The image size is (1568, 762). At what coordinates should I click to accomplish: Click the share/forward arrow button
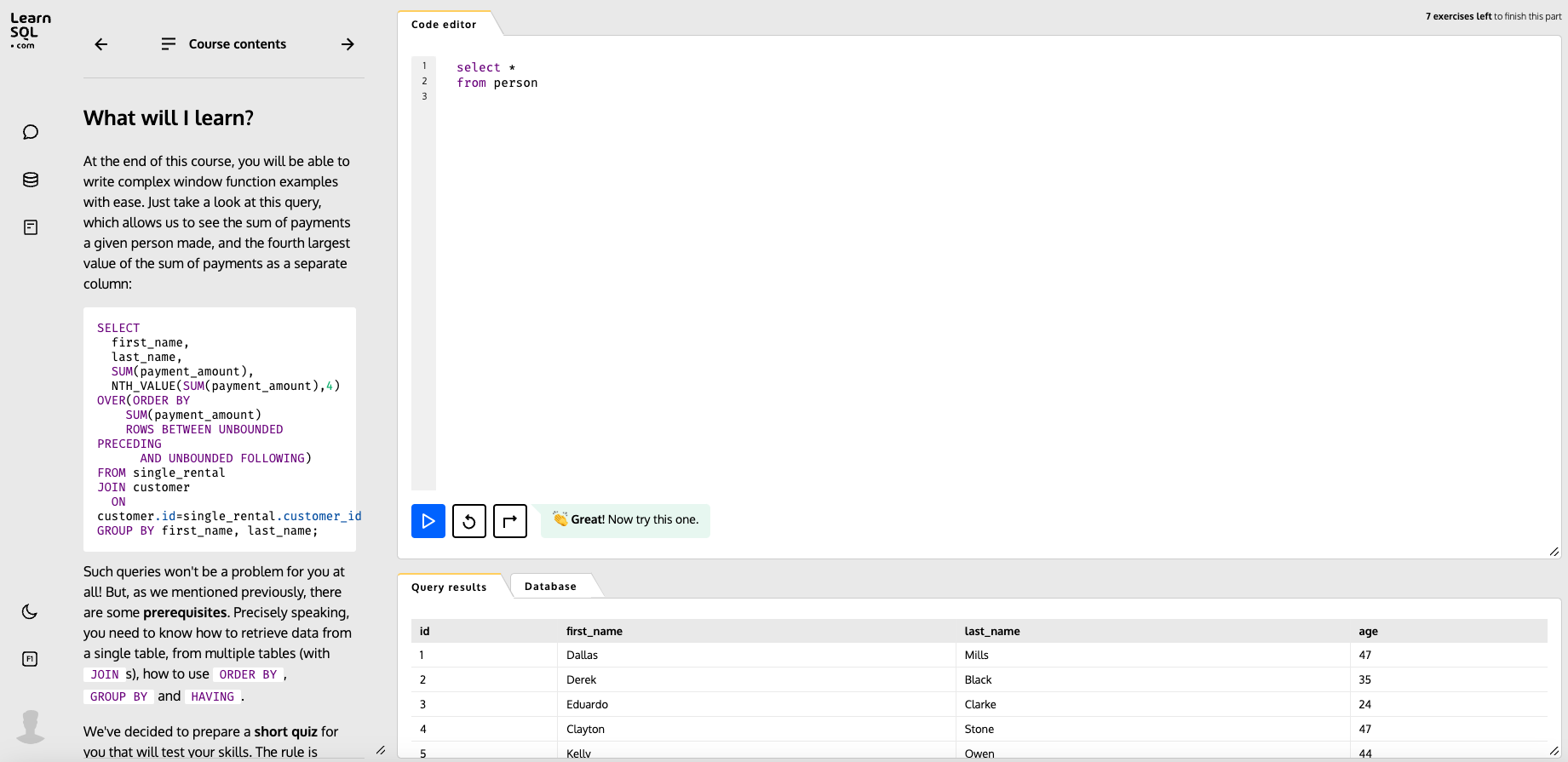[510, 521]
